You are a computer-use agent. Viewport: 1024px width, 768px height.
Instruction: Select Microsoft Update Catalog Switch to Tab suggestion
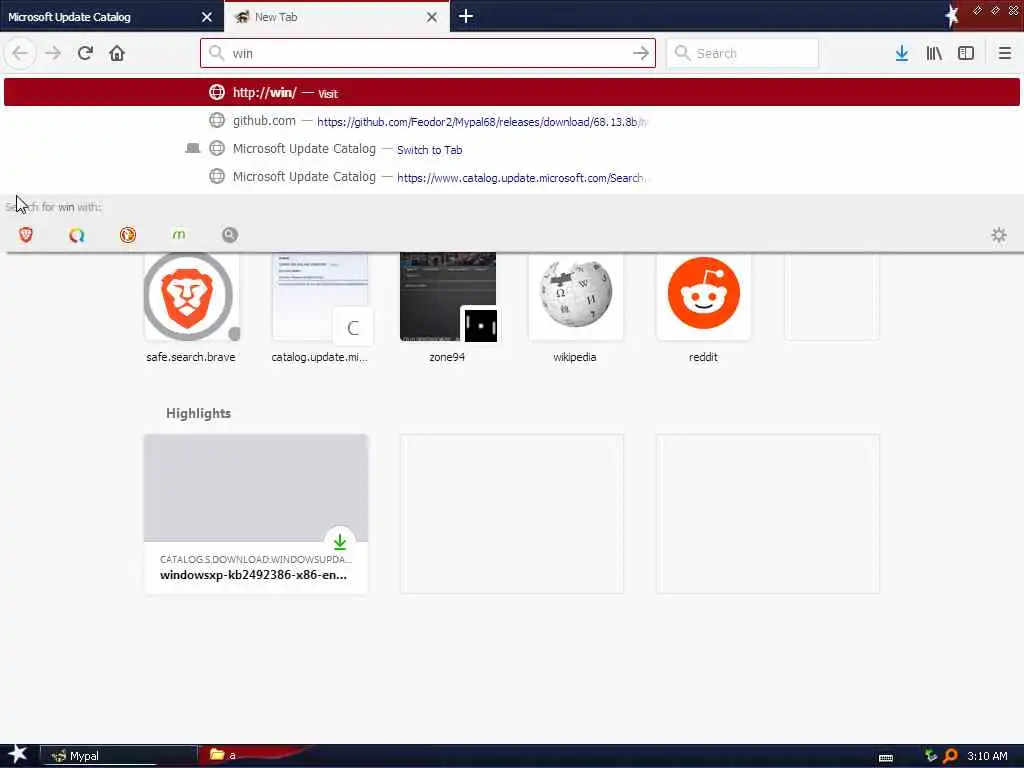coord(511,149)
